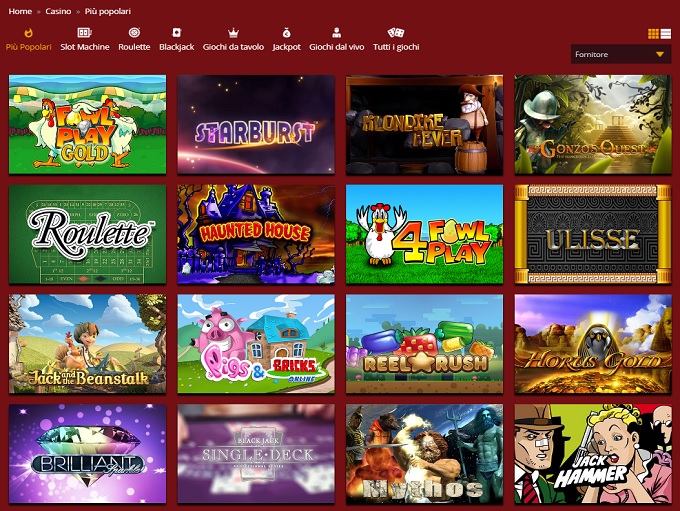
Task: Go to Home breadcrumb link
Action: (x=20, y=11)
